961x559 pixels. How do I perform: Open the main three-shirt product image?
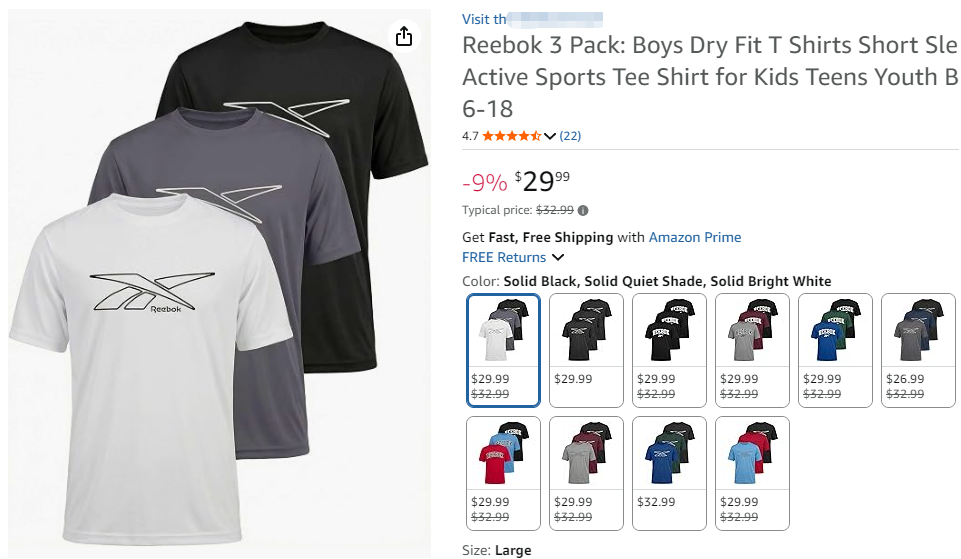(219, 283)
